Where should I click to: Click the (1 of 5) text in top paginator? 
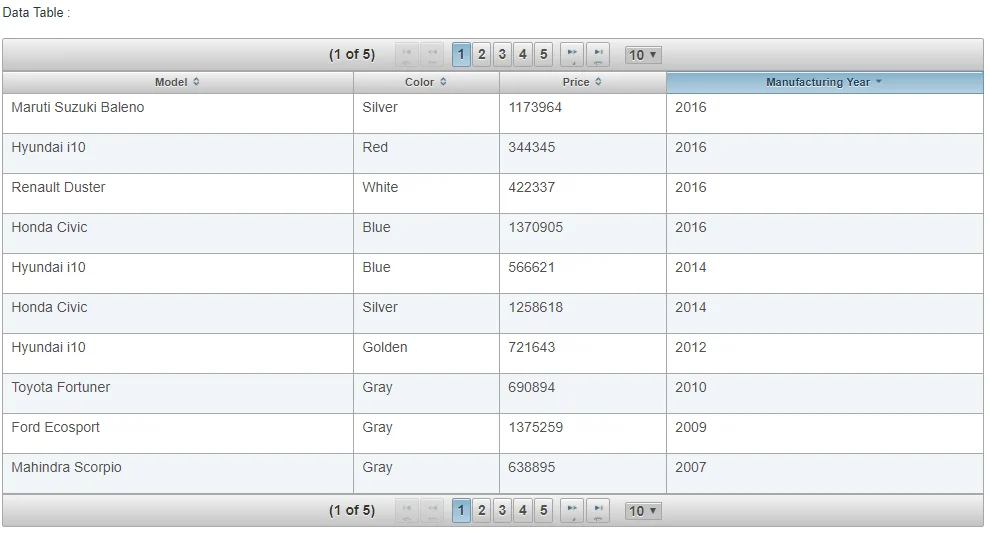pyautogui.click(x=352, y=55)
